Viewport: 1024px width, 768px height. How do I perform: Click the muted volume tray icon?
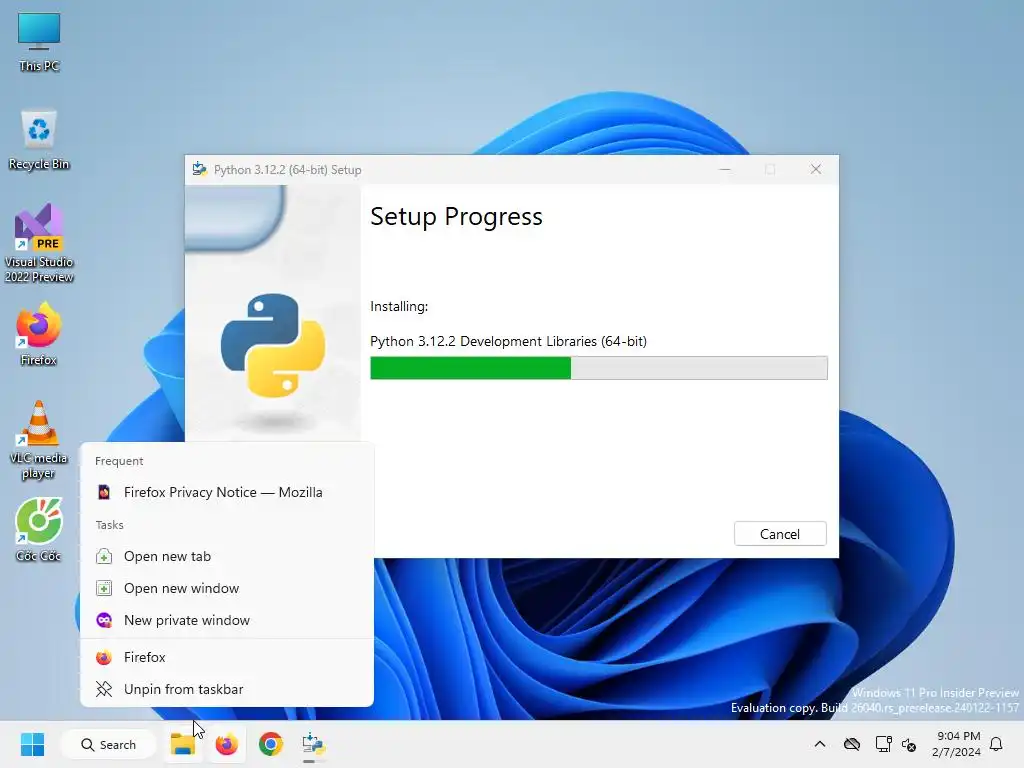[x=908, y=744]
